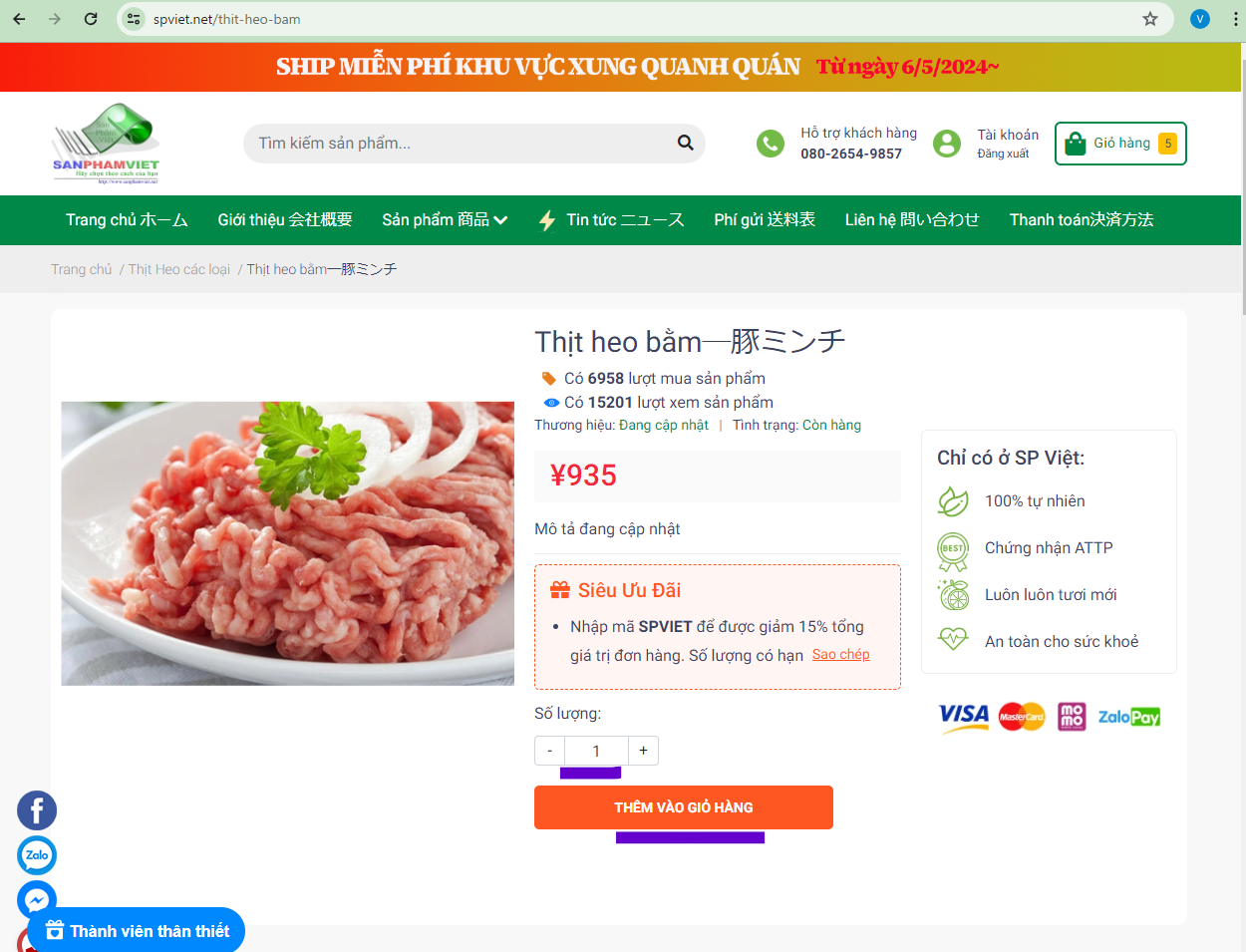Open the Giỏ hàng cart button
This screenshot has height=952, width=1246.
coord(1120,144)
